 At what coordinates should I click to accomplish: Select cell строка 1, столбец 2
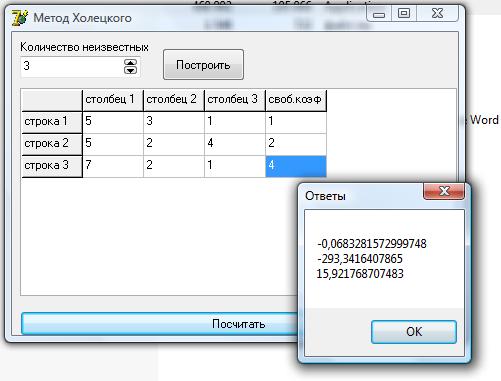tap(174, 122)
